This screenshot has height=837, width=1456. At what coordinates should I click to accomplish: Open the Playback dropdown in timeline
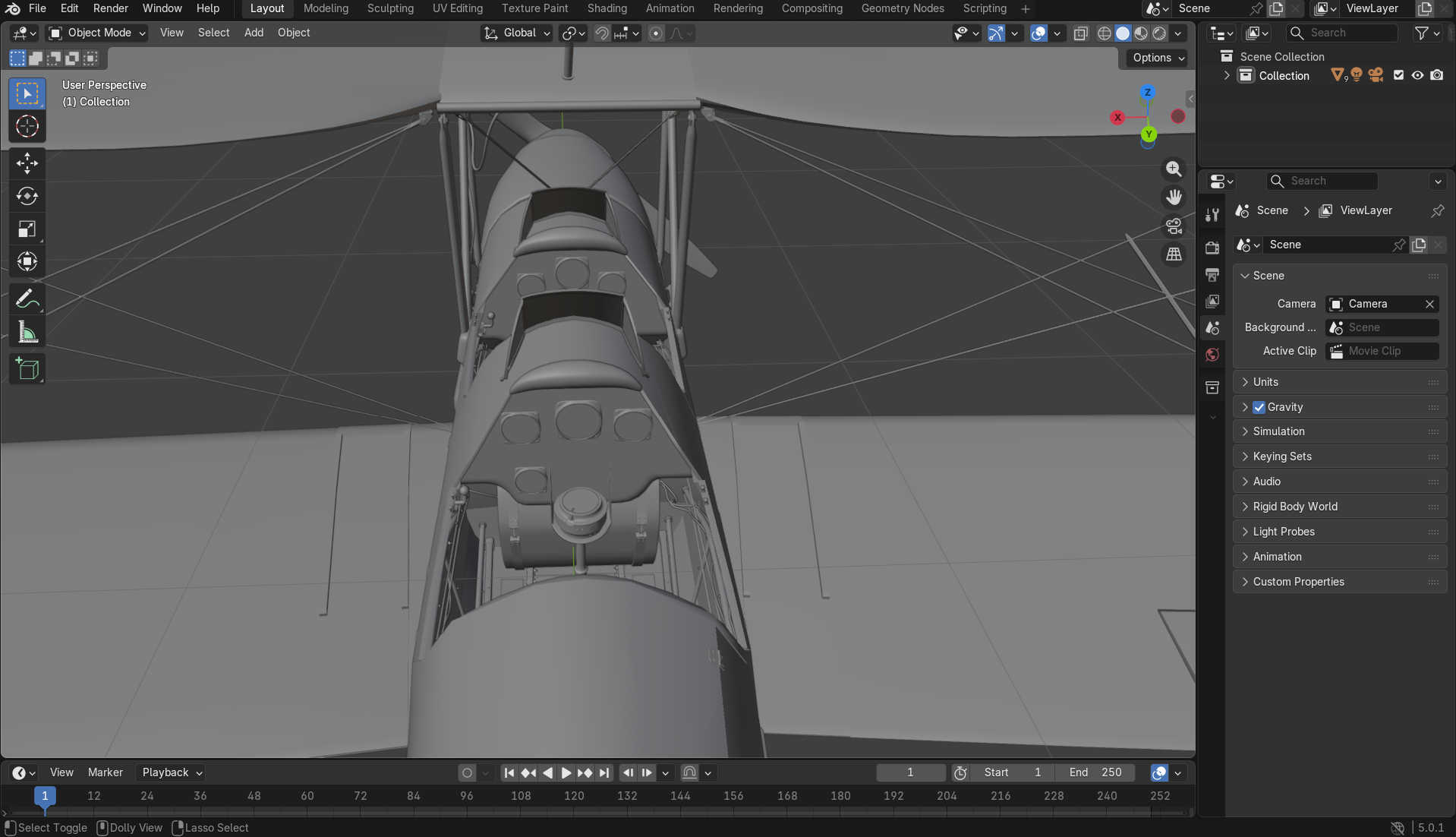pyautogui.click(x=172, y=772)
